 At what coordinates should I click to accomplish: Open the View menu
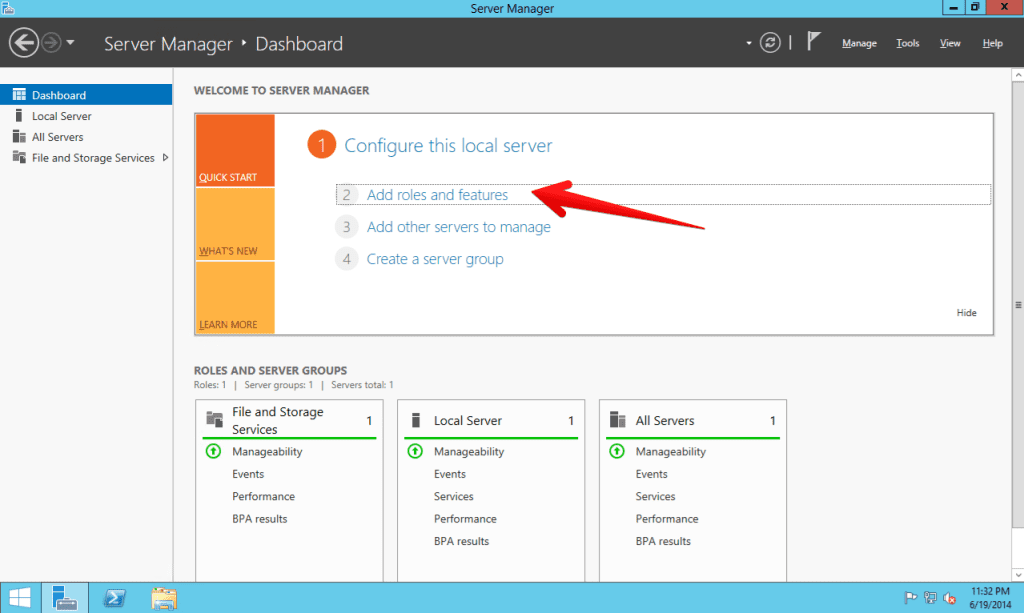pyautogui.click(x=950, y=43)
